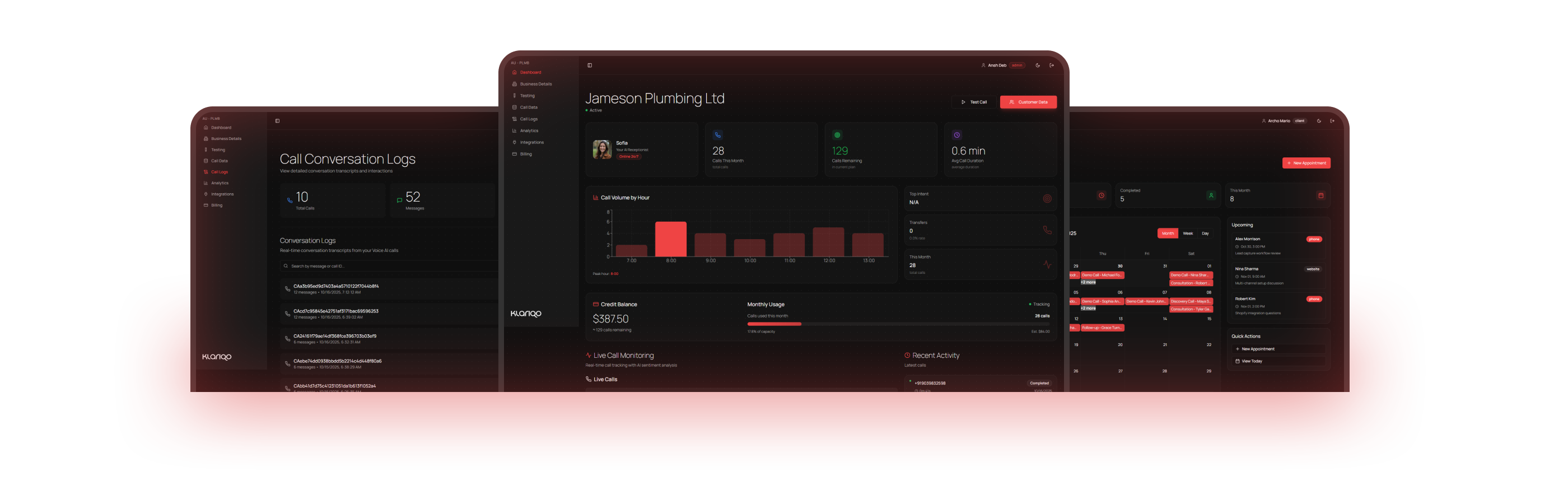Open the Integrations section via its plug icon

click(516, 142)
